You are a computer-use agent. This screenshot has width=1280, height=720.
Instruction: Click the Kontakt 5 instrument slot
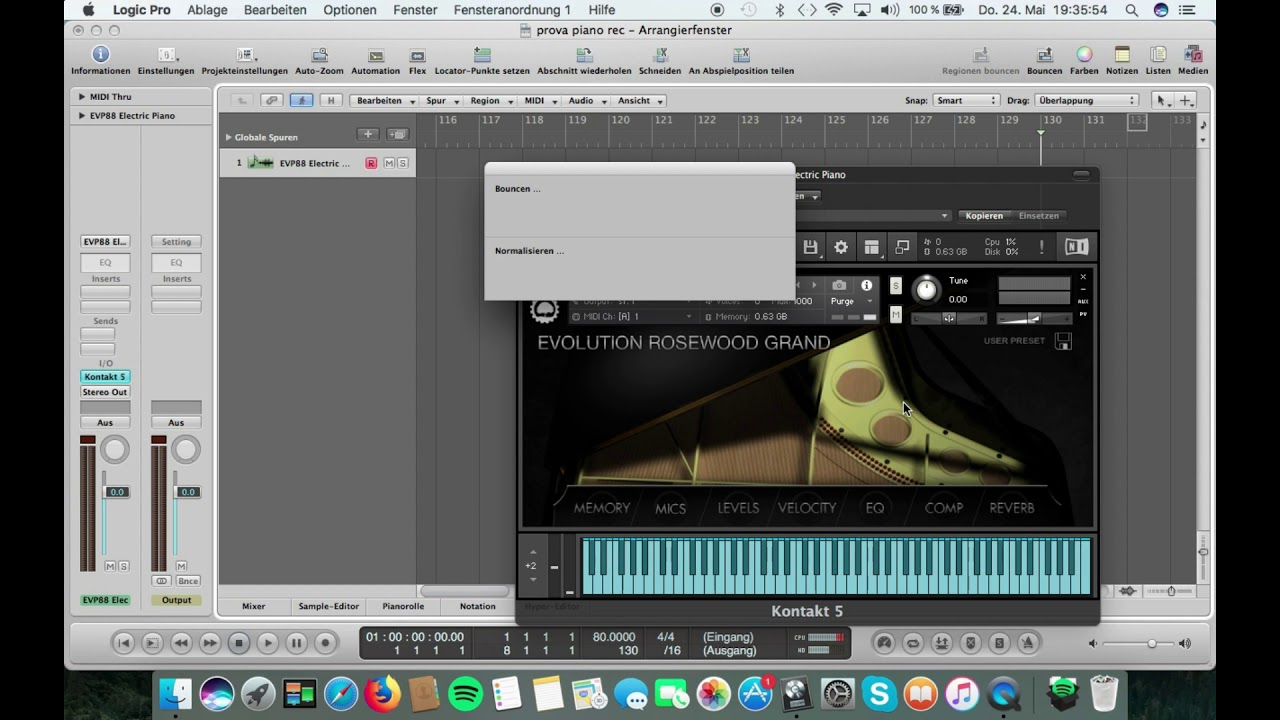[x=105, y=377]
